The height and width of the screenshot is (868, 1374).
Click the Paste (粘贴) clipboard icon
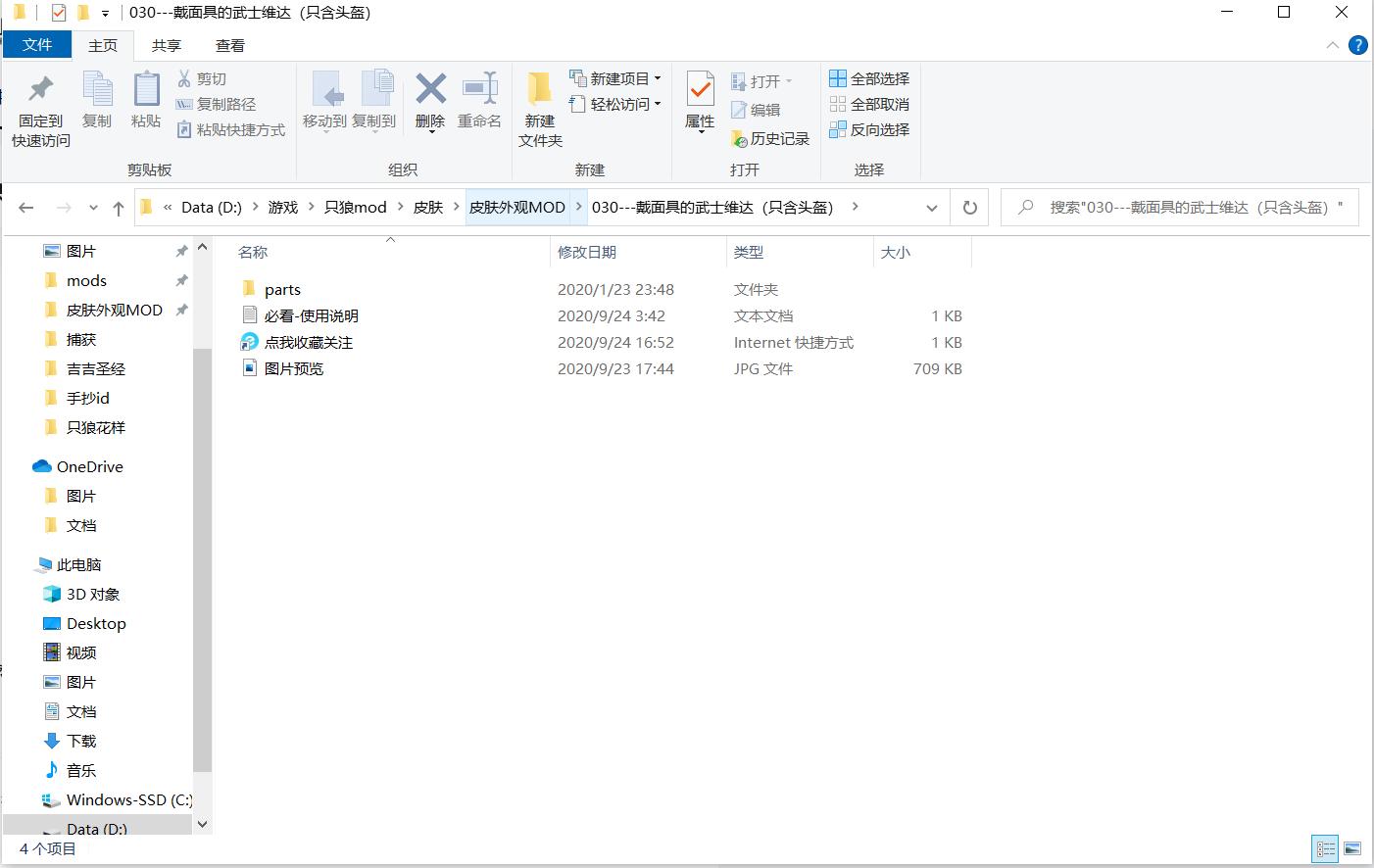pos(146,90)
